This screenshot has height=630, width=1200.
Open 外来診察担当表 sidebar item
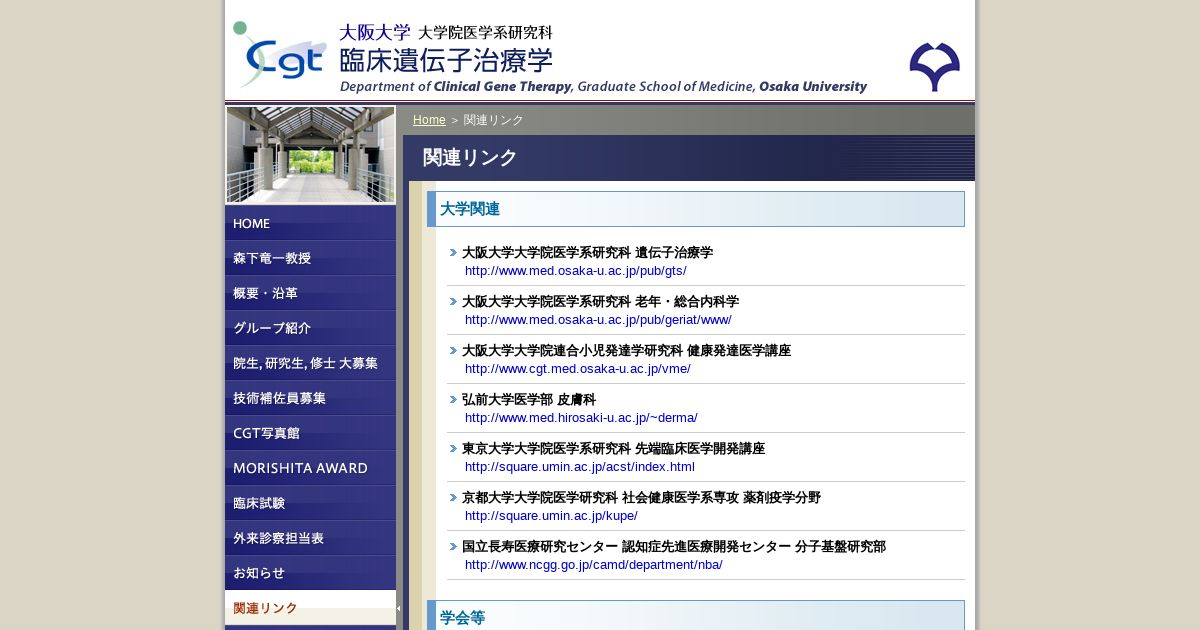pyautogui.click(x=310, y=538)
